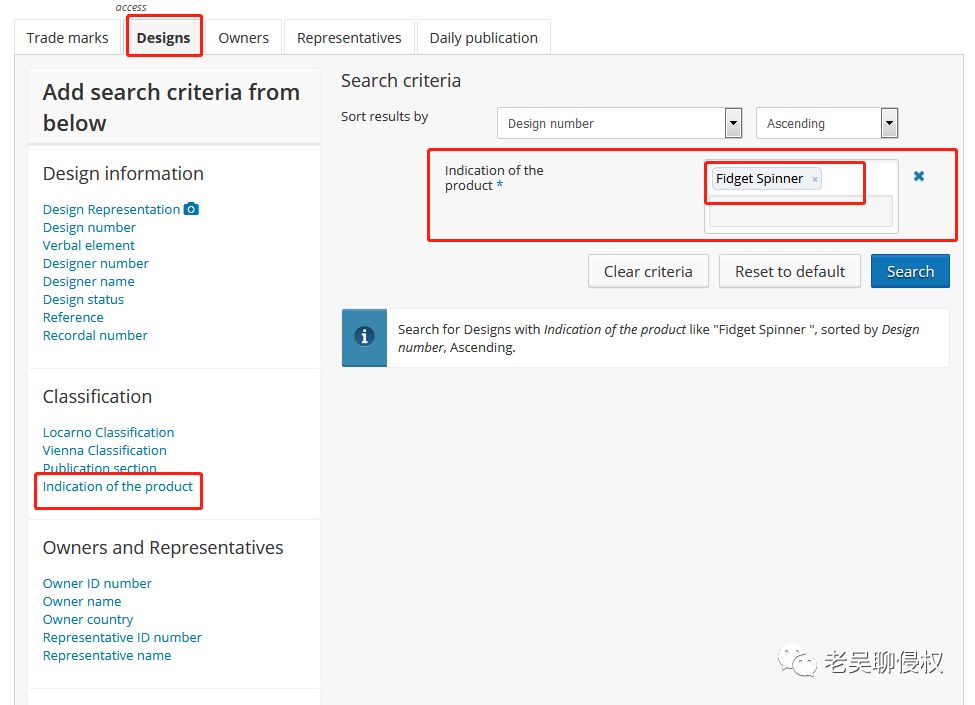Go to the Daily publication tab

483,38
